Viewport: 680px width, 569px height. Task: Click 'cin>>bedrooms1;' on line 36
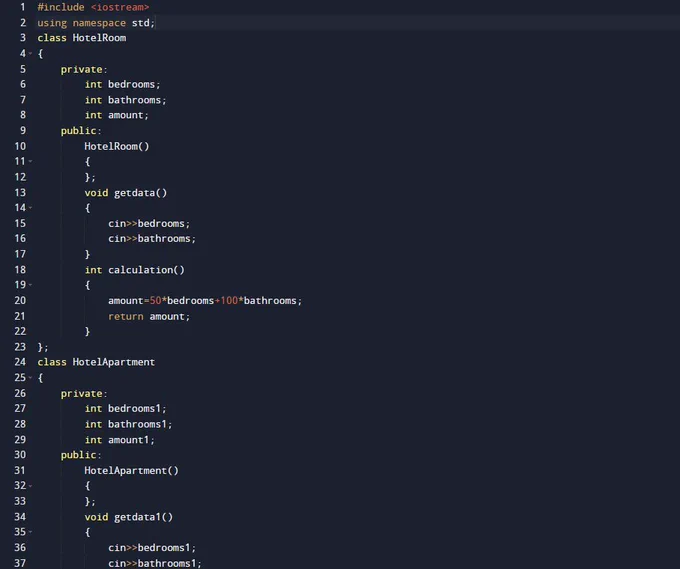click(152, 548)
